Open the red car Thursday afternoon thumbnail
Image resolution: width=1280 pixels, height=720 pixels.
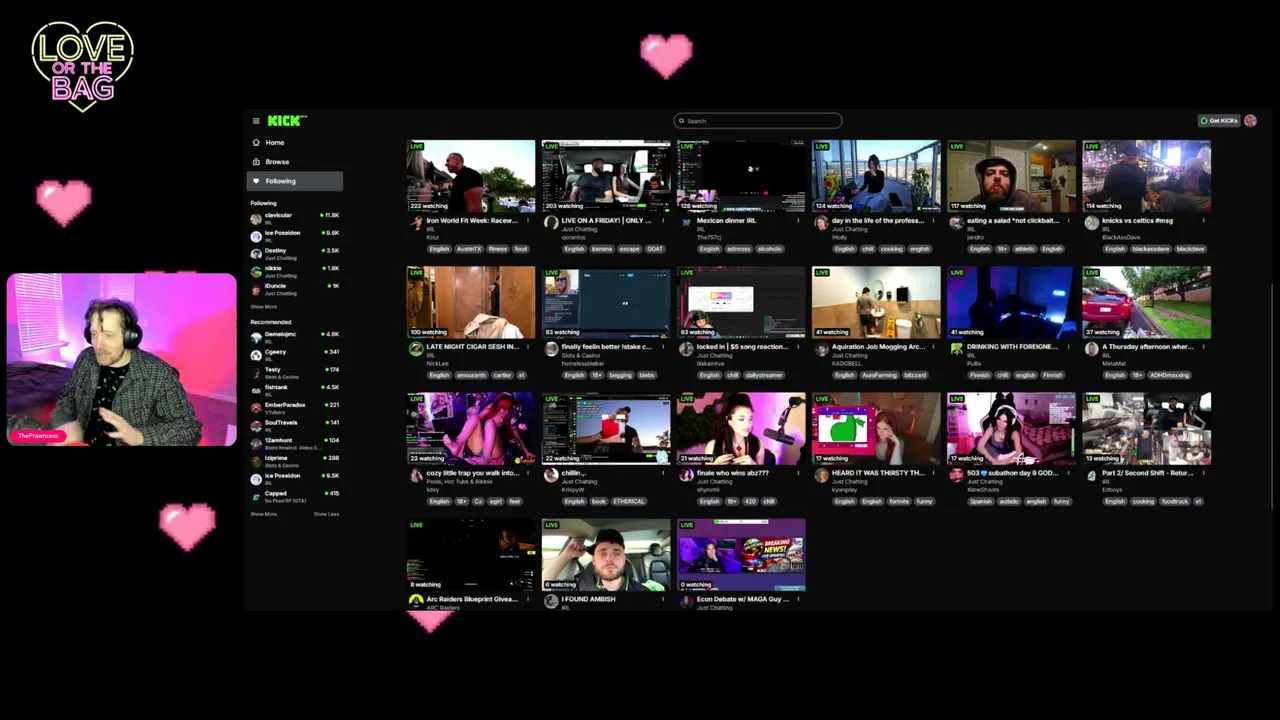click(x=1146, y=302)
